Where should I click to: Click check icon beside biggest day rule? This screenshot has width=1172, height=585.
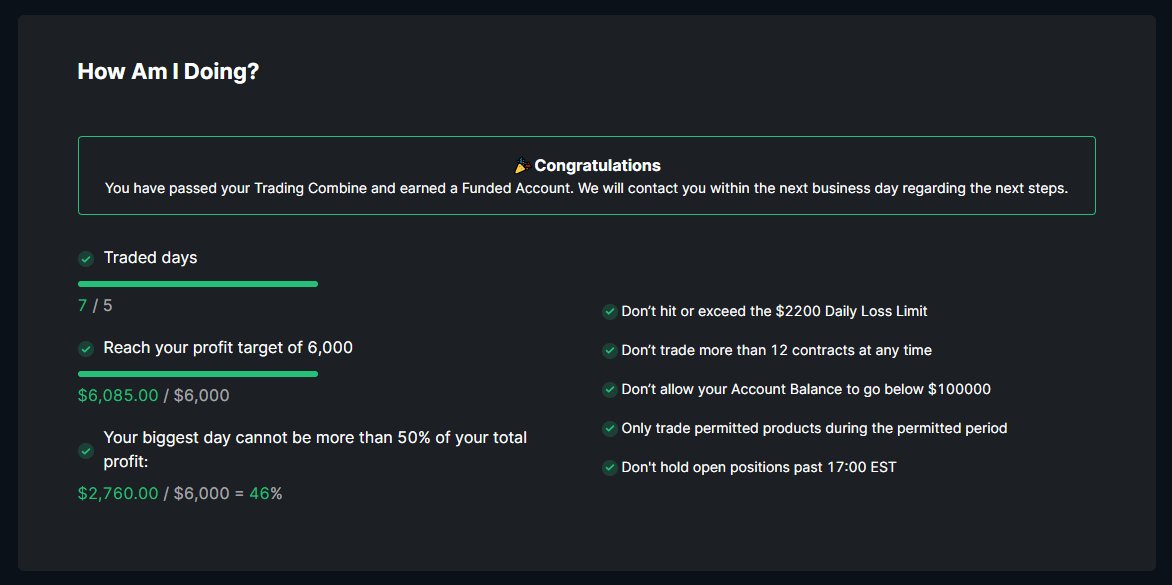[x=86, y=451]
